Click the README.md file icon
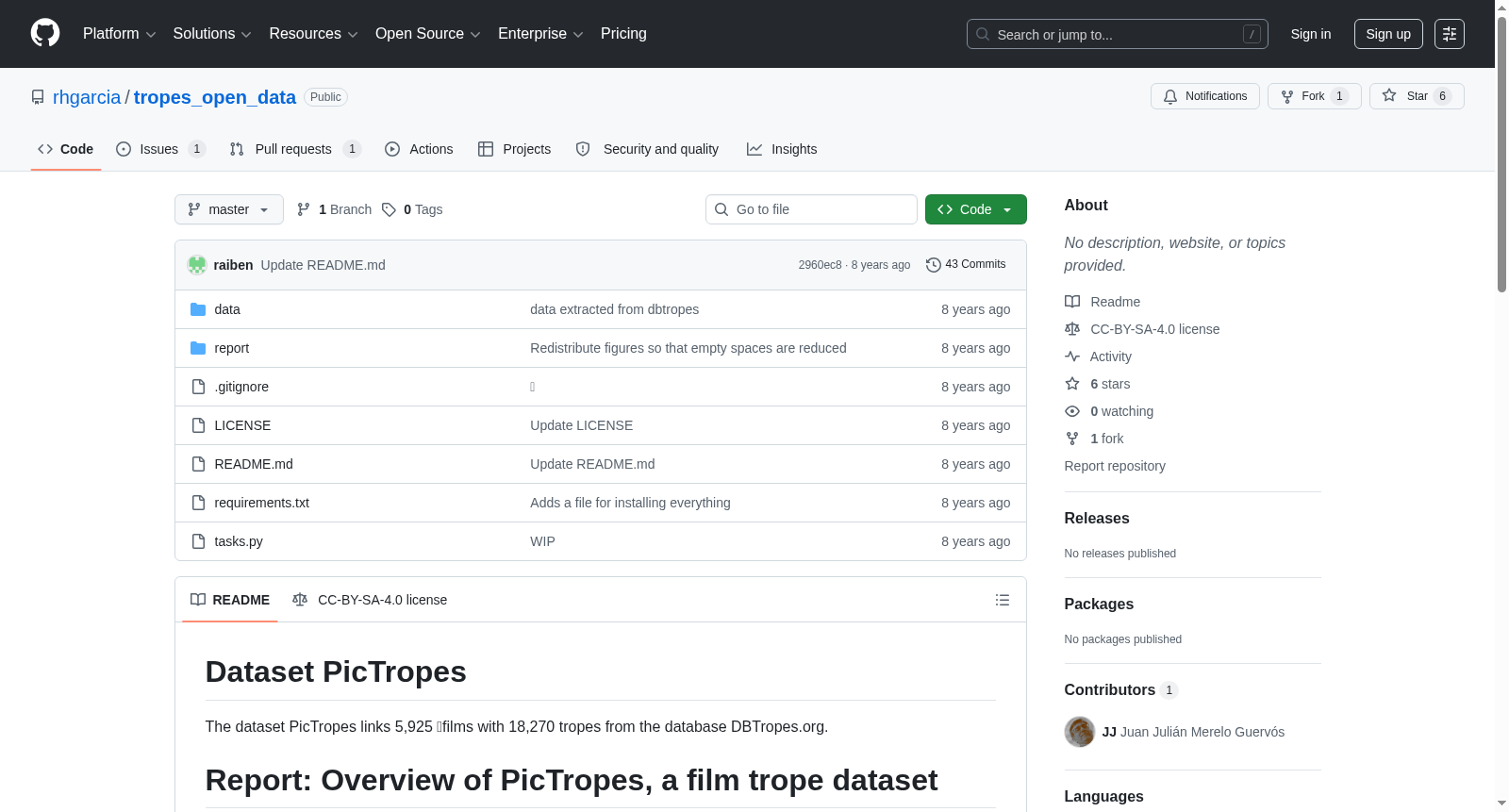Image resolution: width=1509 pixels, height=812 pixels. point(198,464)
